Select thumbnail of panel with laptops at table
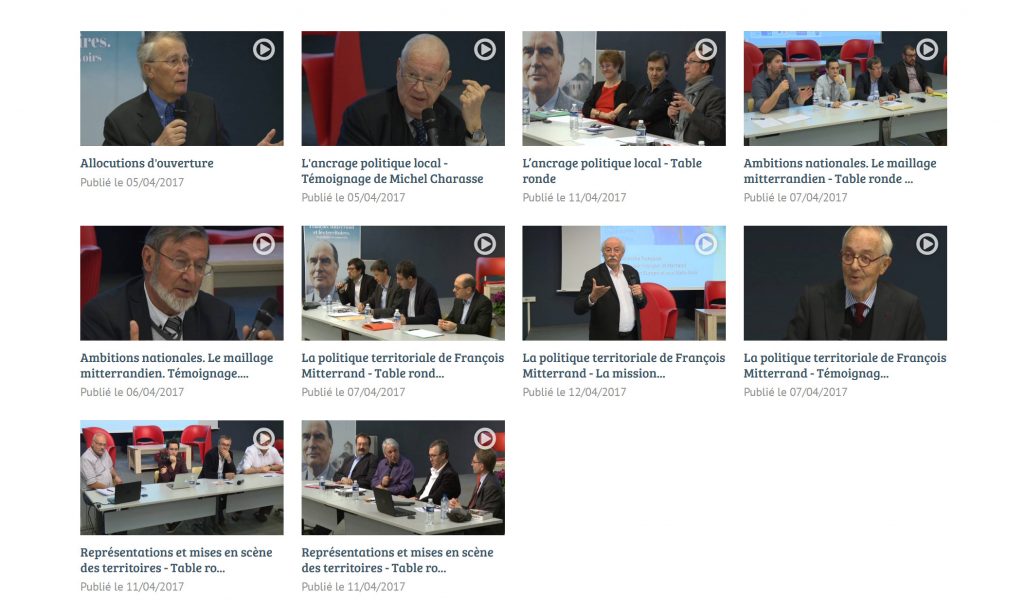Viewport: 1024px width, 614px height. pyautogui.click(x=182, y=477)
